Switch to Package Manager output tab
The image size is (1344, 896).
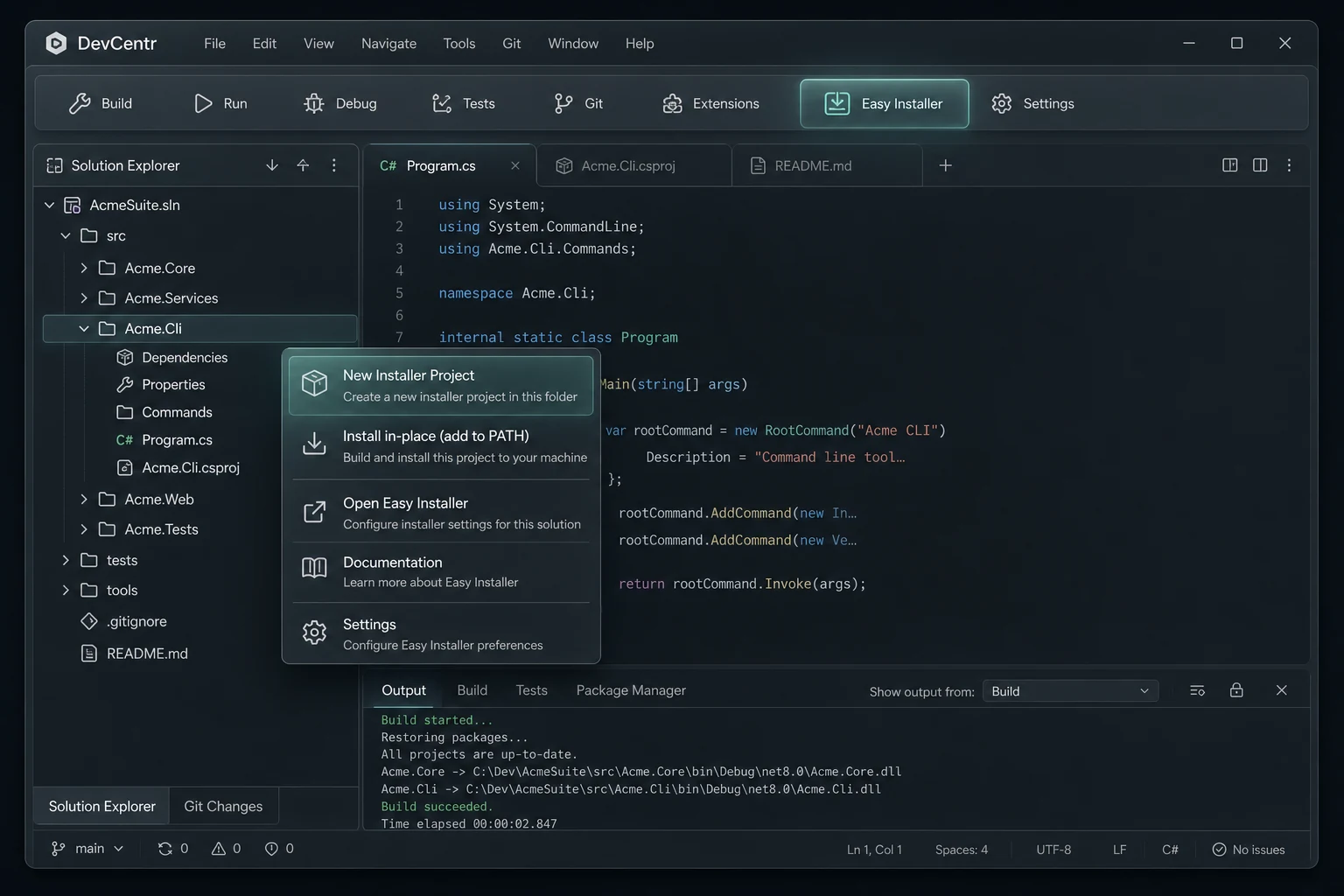click(x=631, y=690)
